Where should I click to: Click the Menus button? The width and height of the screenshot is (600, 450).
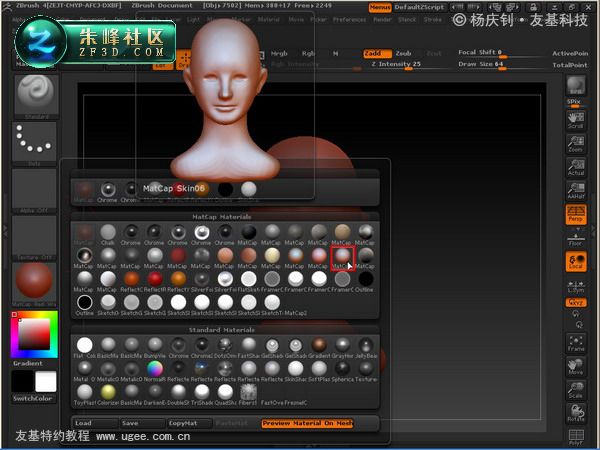click(380, 7)
